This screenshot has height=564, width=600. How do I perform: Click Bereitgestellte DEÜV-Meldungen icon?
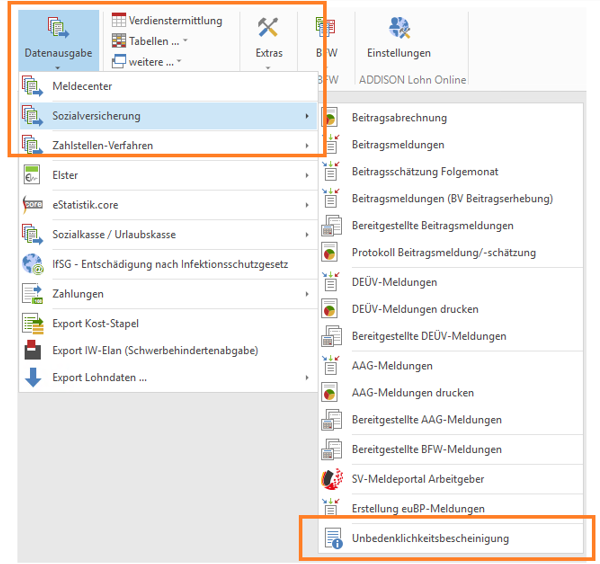click(331, 336)
